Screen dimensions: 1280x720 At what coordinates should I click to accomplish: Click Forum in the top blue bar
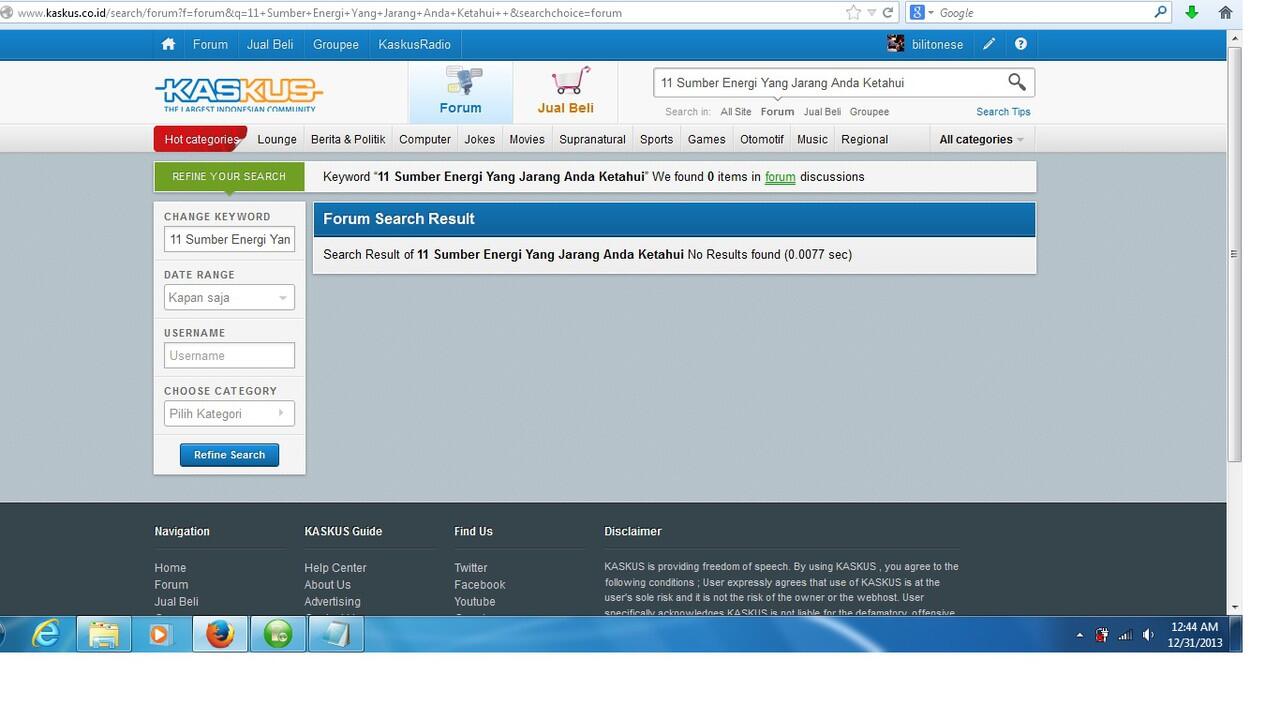[x=210, y=44]
